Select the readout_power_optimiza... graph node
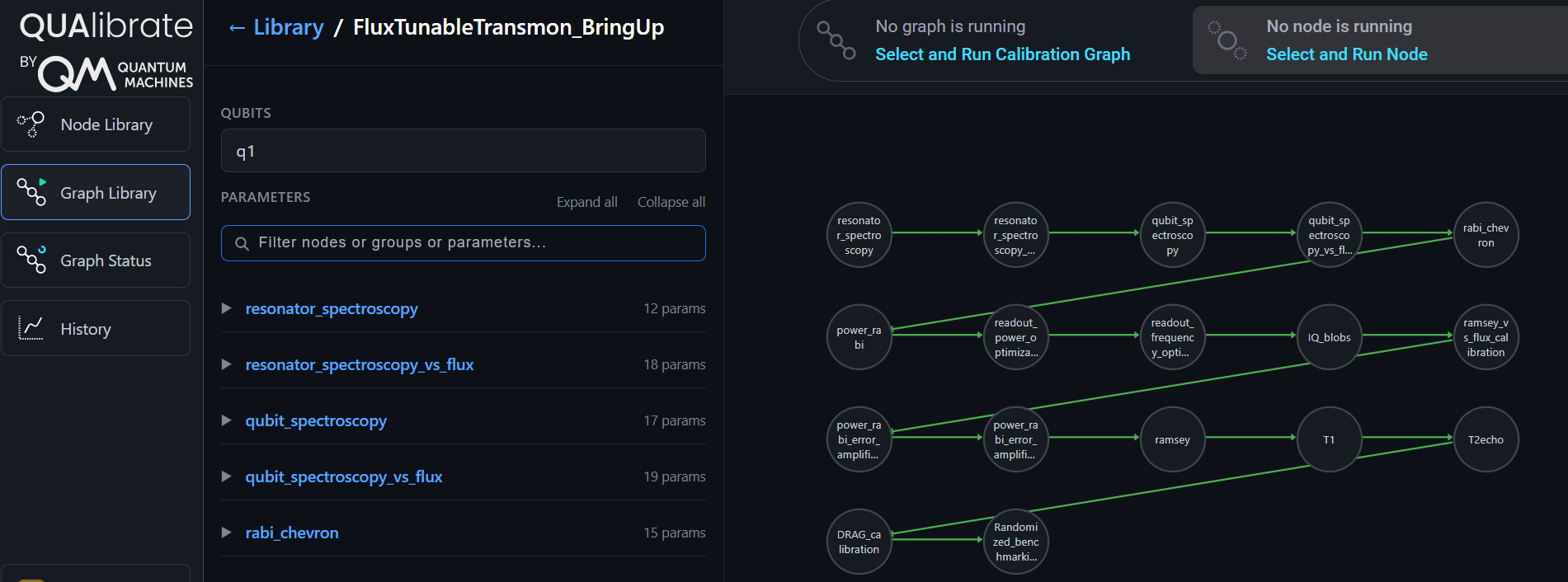 1015,337
